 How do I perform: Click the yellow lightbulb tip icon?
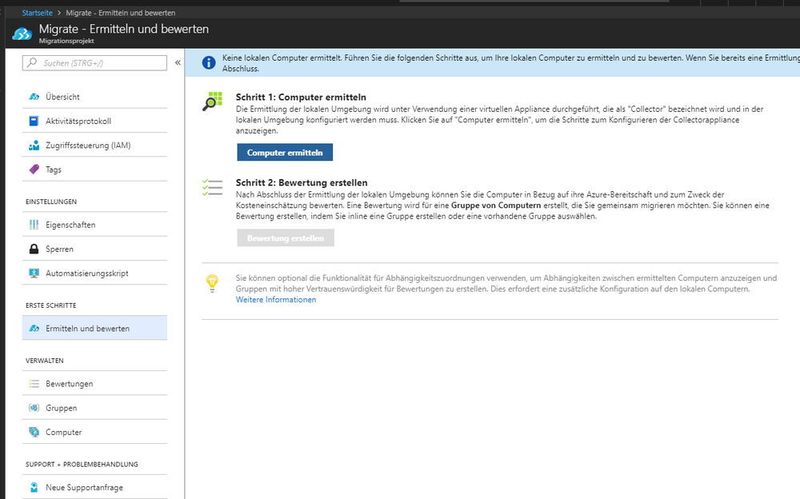click(x=212, y=283)
